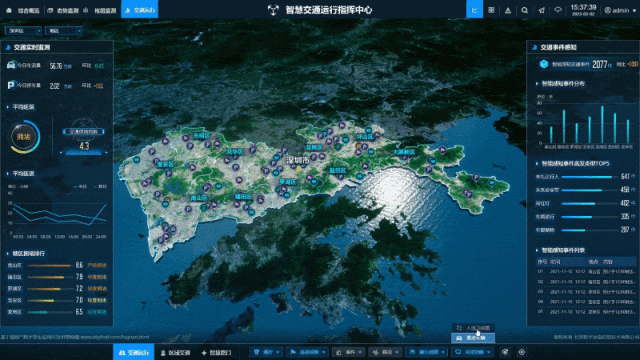Click the megaphone announcement icon
The width and height of the screenshot is (640, 360).
(541, 10)
